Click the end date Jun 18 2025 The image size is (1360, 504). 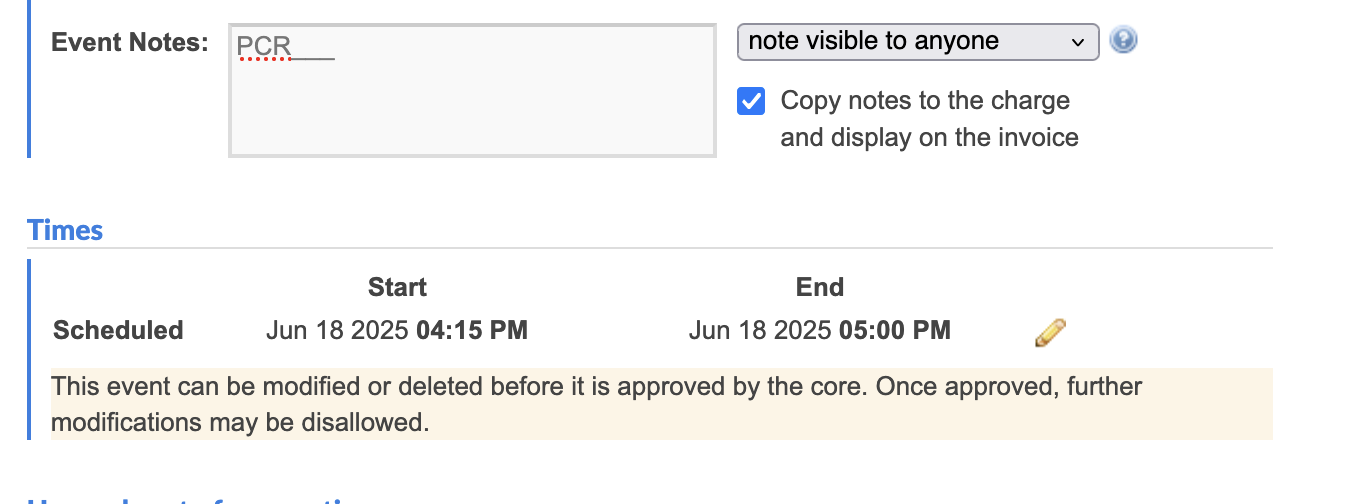coord(760,330)
